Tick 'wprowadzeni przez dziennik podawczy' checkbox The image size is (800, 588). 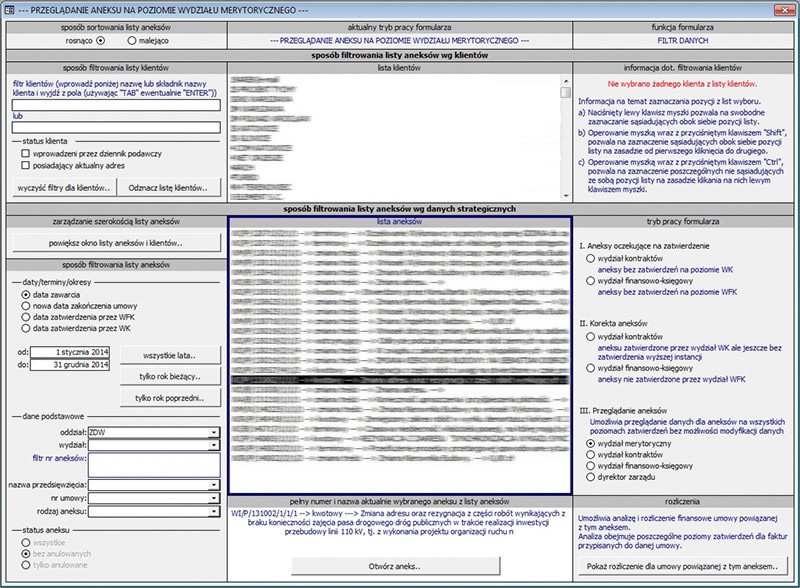(x=26, y=153)
